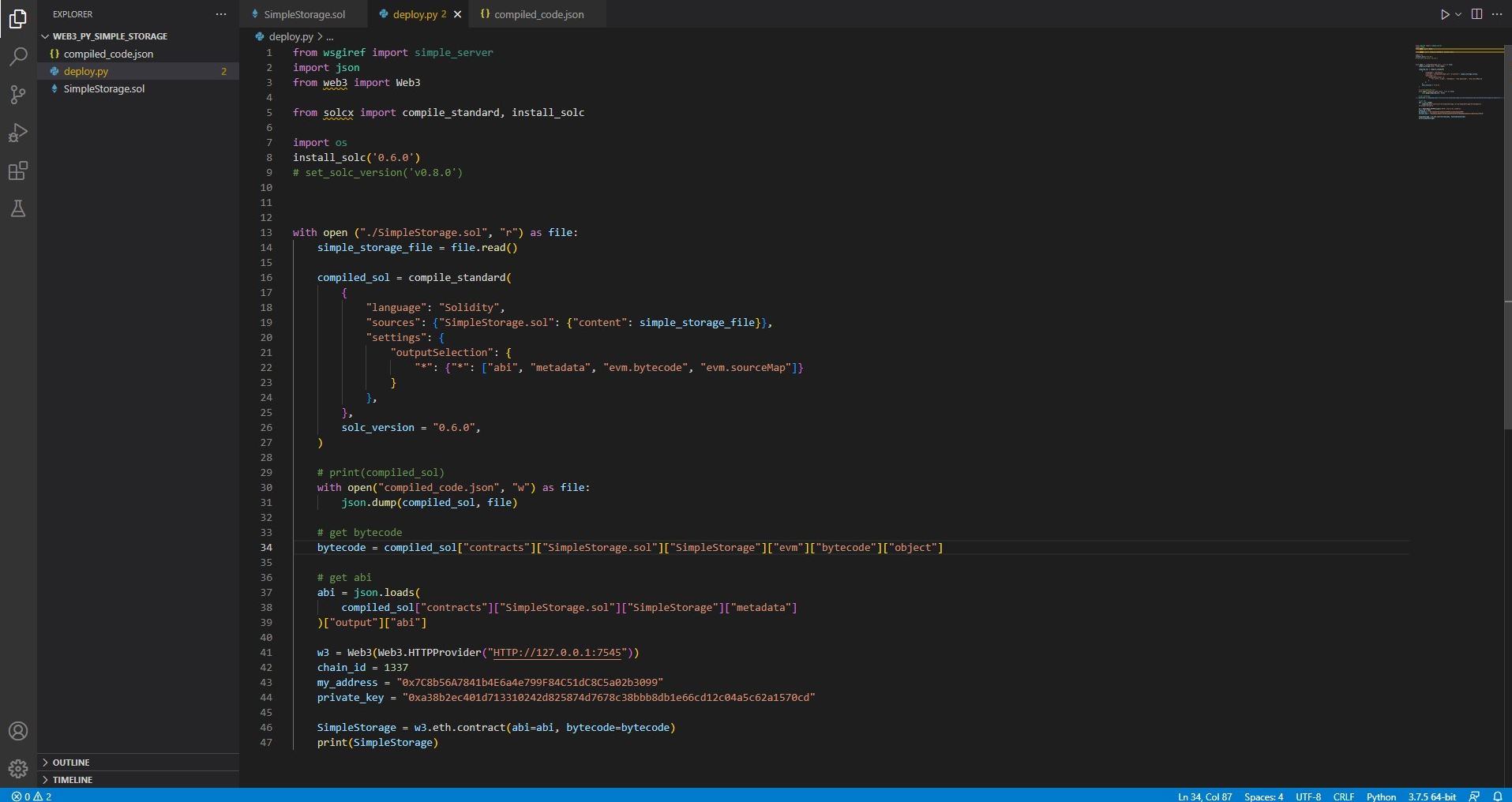
Task: Click the private_key string value
Action: (x=609, y=697)
